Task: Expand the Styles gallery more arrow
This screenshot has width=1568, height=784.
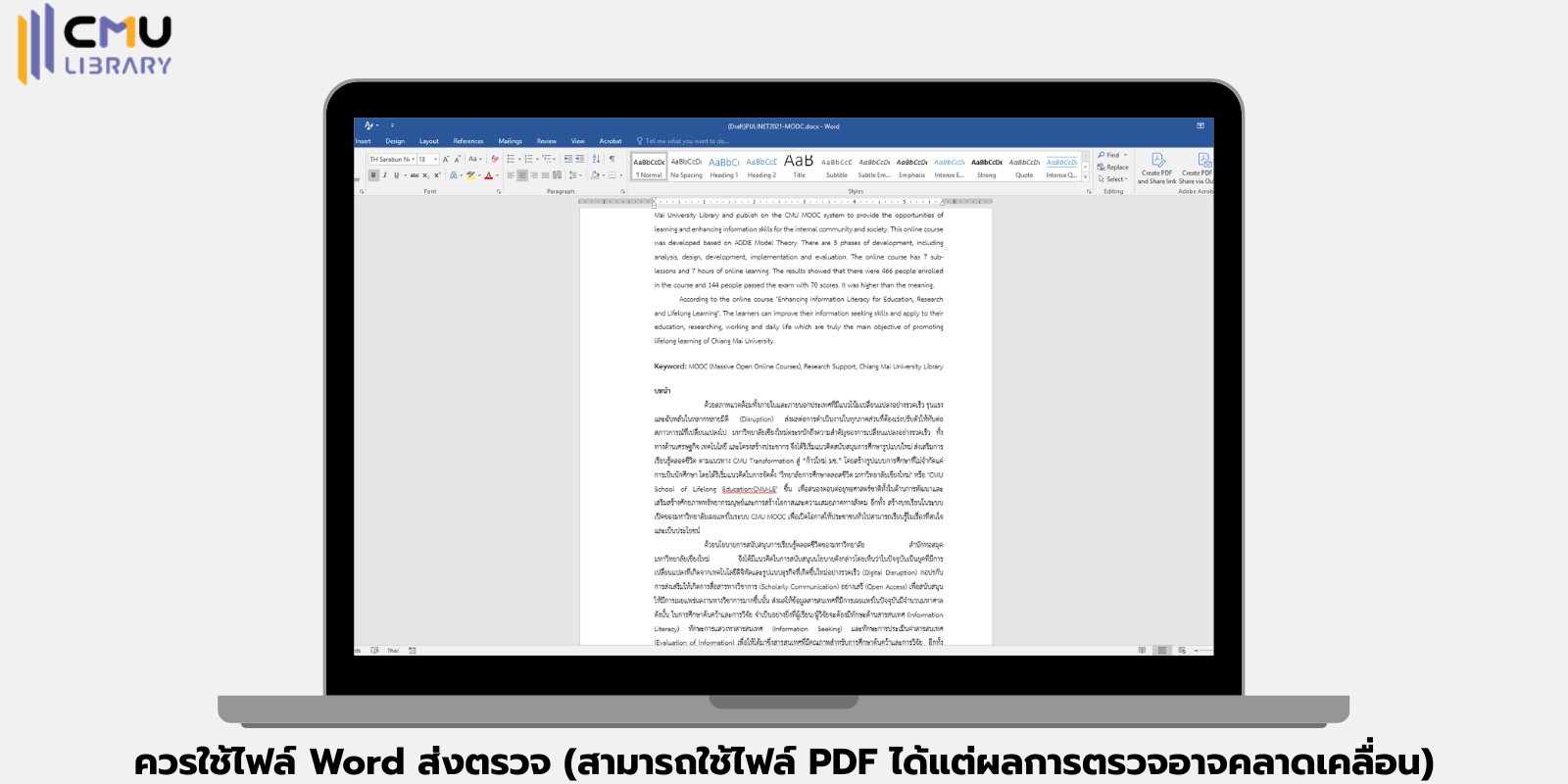Action: pyautogui.click(x=1085, y=176)
